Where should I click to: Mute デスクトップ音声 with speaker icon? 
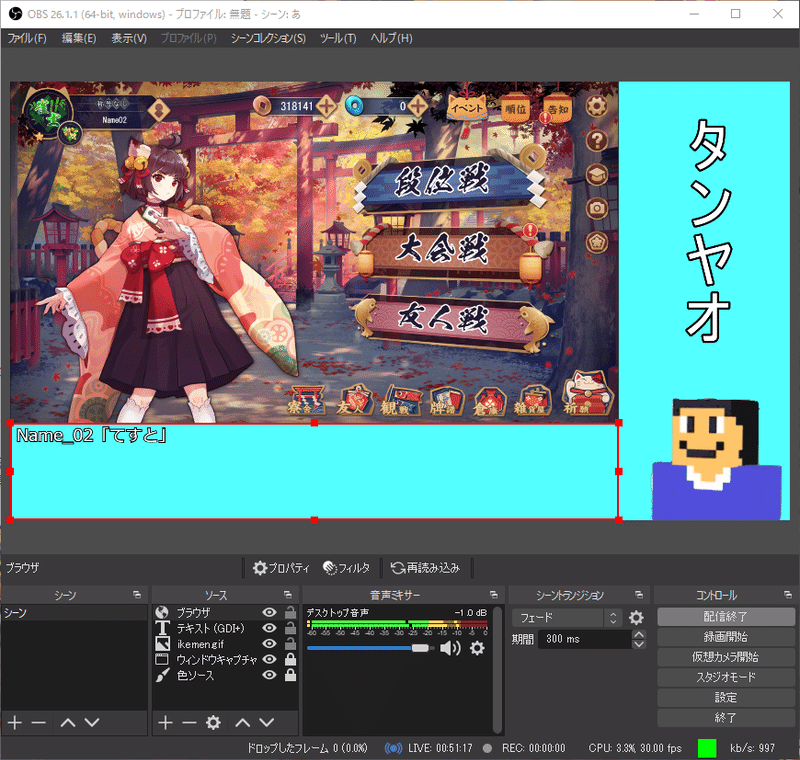(x=450, y=648)
